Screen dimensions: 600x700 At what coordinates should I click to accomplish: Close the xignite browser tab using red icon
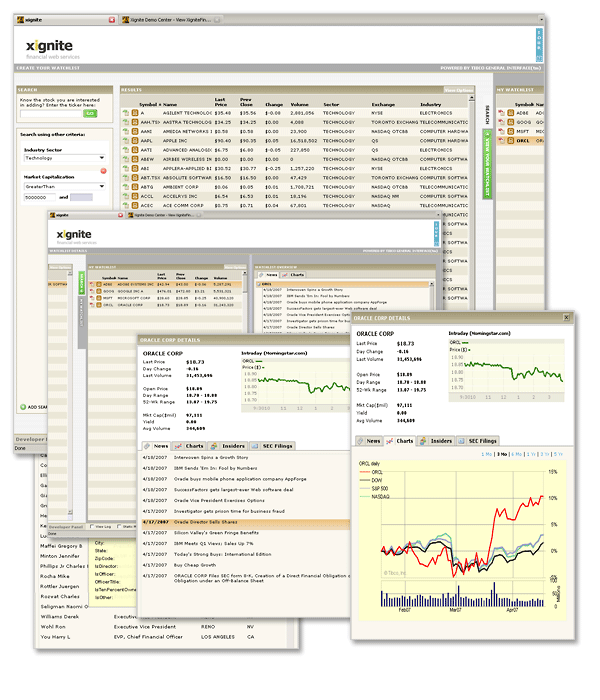click(112, 20)
